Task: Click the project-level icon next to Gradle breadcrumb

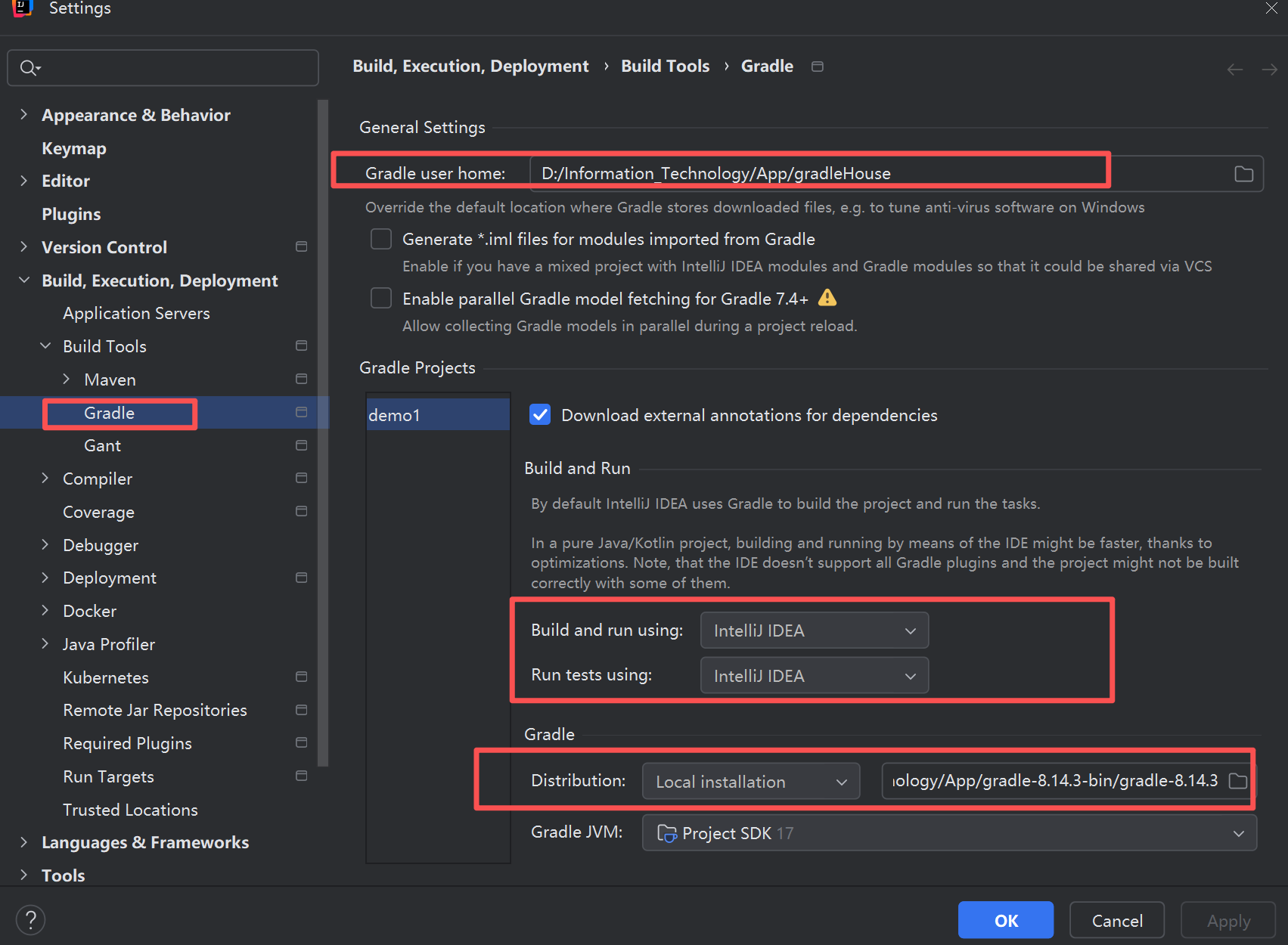Action: tap(817, 67)
